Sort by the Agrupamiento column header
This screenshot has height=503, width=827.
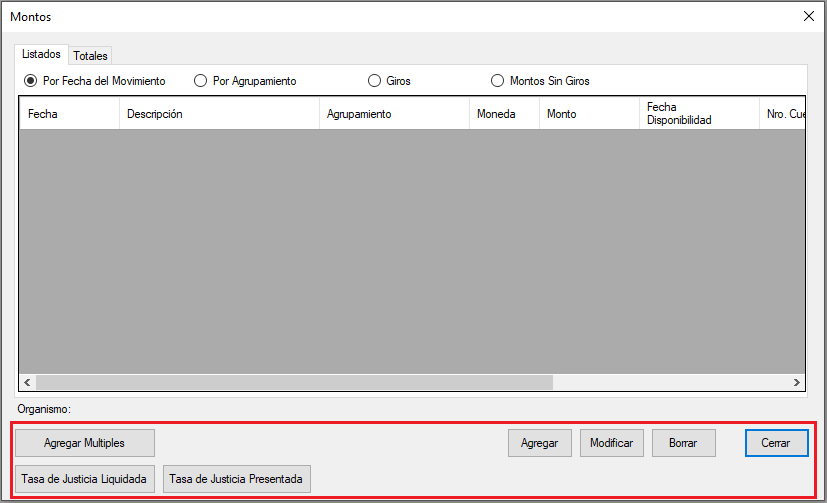point(393,114)
